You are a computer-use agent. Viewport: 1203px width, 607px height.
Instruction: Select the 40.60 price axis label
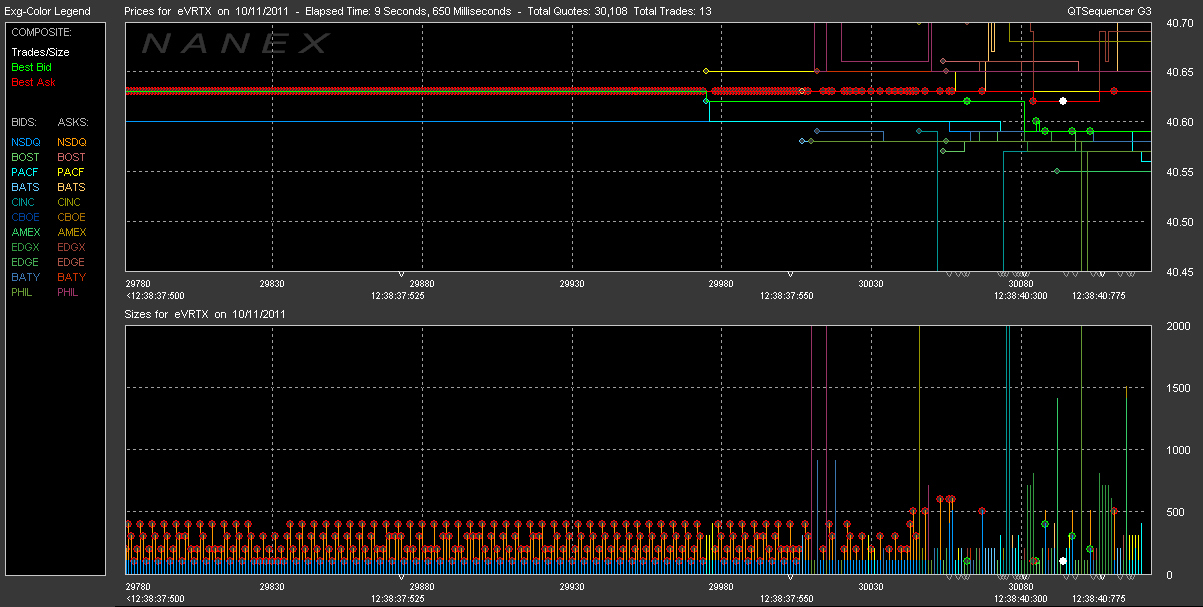1180,122
